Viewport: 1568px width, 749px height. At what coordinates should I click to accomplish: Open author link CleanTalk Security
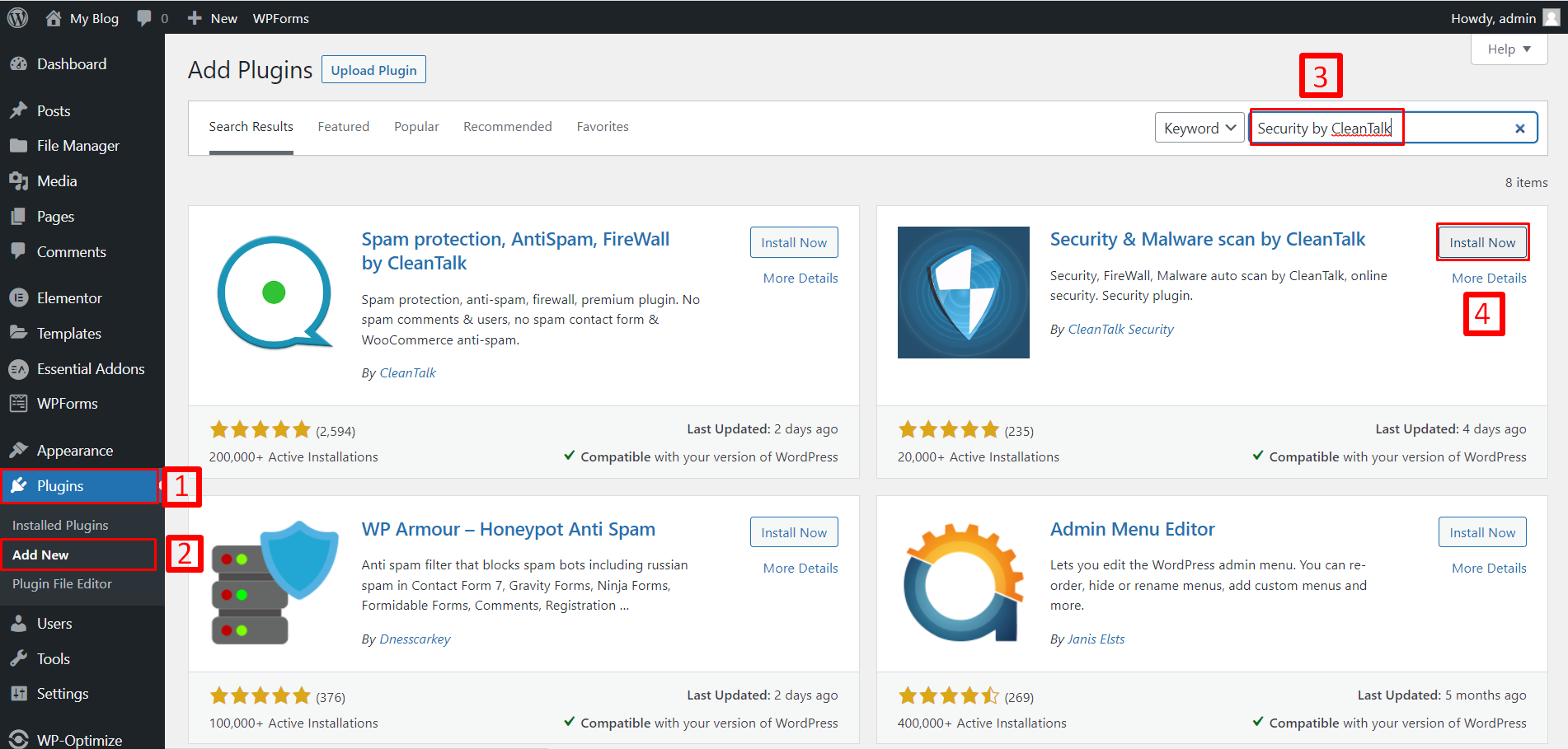click(x=1120, y=330)
